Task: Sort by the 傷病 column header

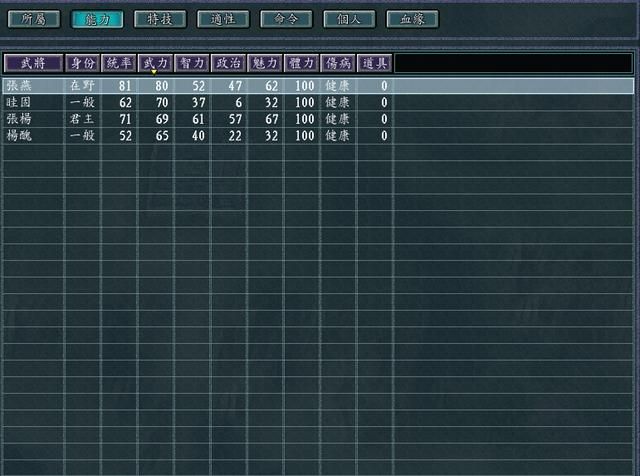Action: click(338, 63)
